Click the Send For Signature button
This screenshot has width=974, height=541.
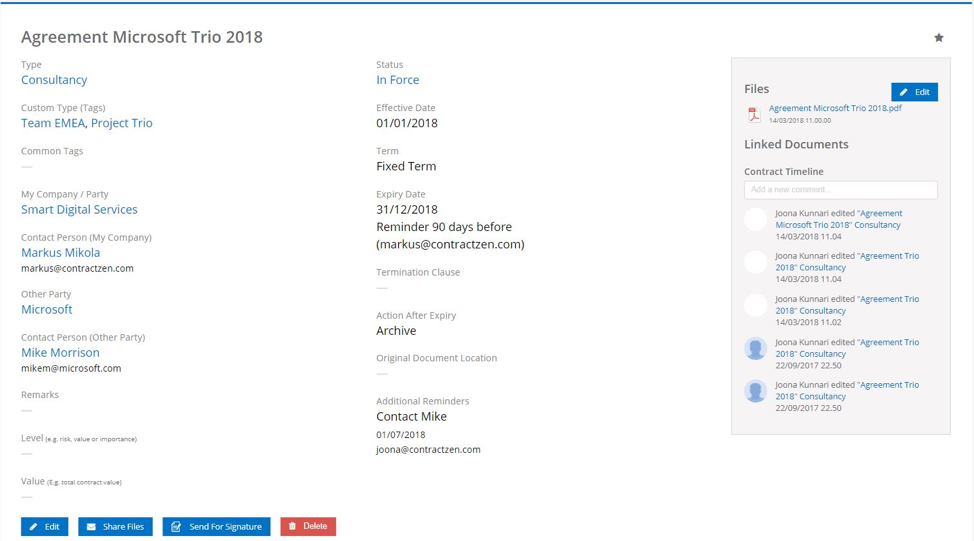[x=216, y=526]
